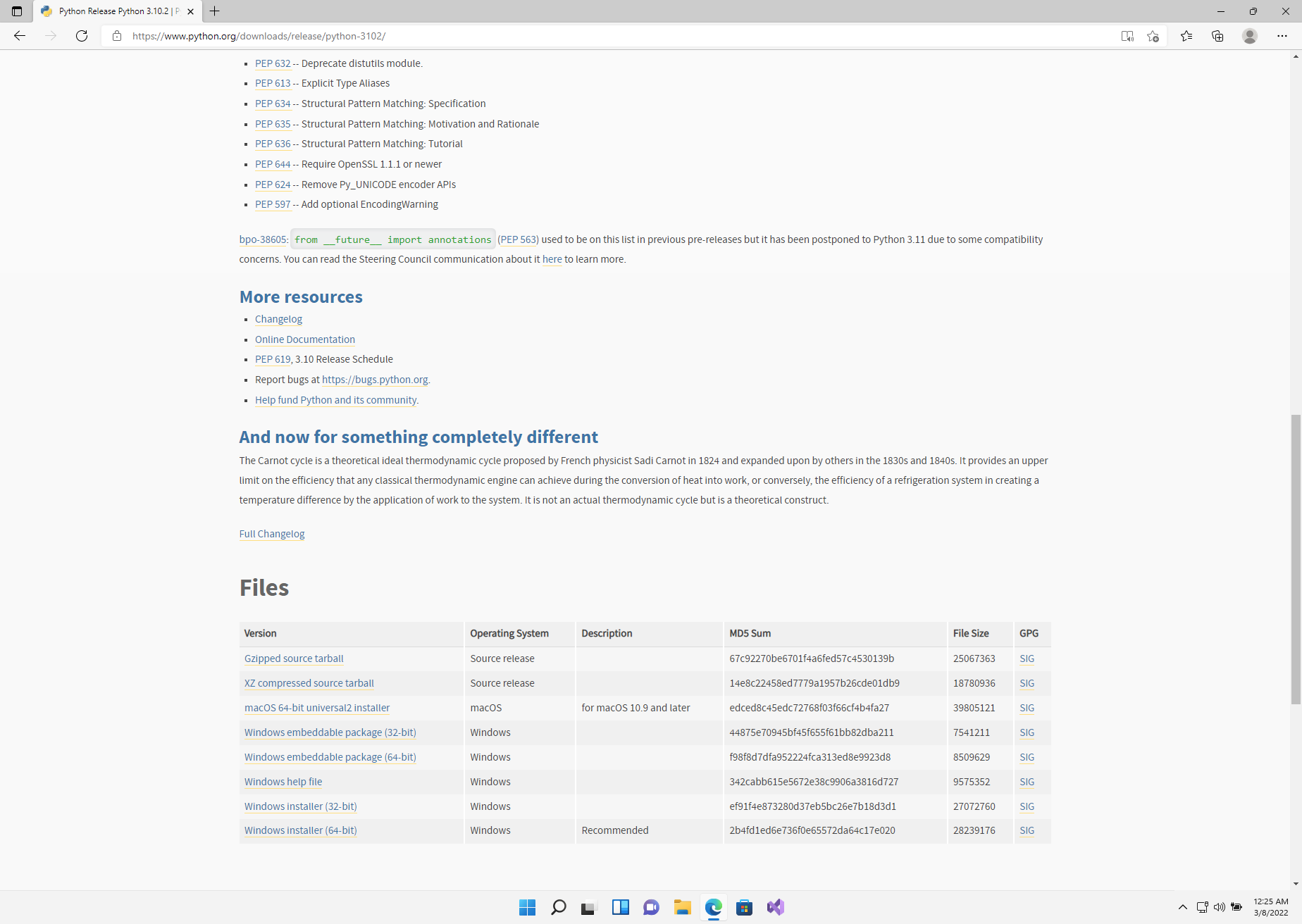1302x924 pixels.
Task: Open the Full Changelog link
Action: (x=271, y=534)
